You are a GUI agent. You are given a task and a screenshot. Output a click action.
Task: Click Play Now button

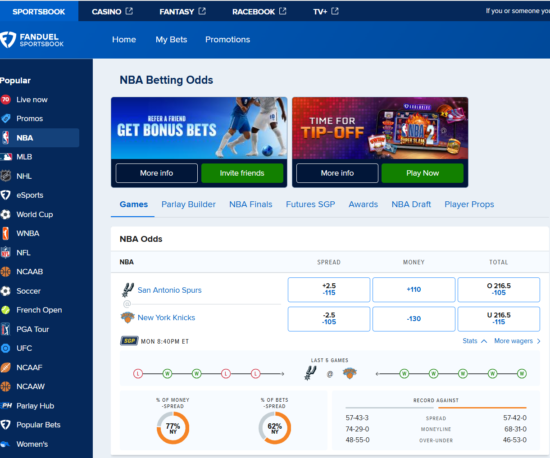coord(422,173)
